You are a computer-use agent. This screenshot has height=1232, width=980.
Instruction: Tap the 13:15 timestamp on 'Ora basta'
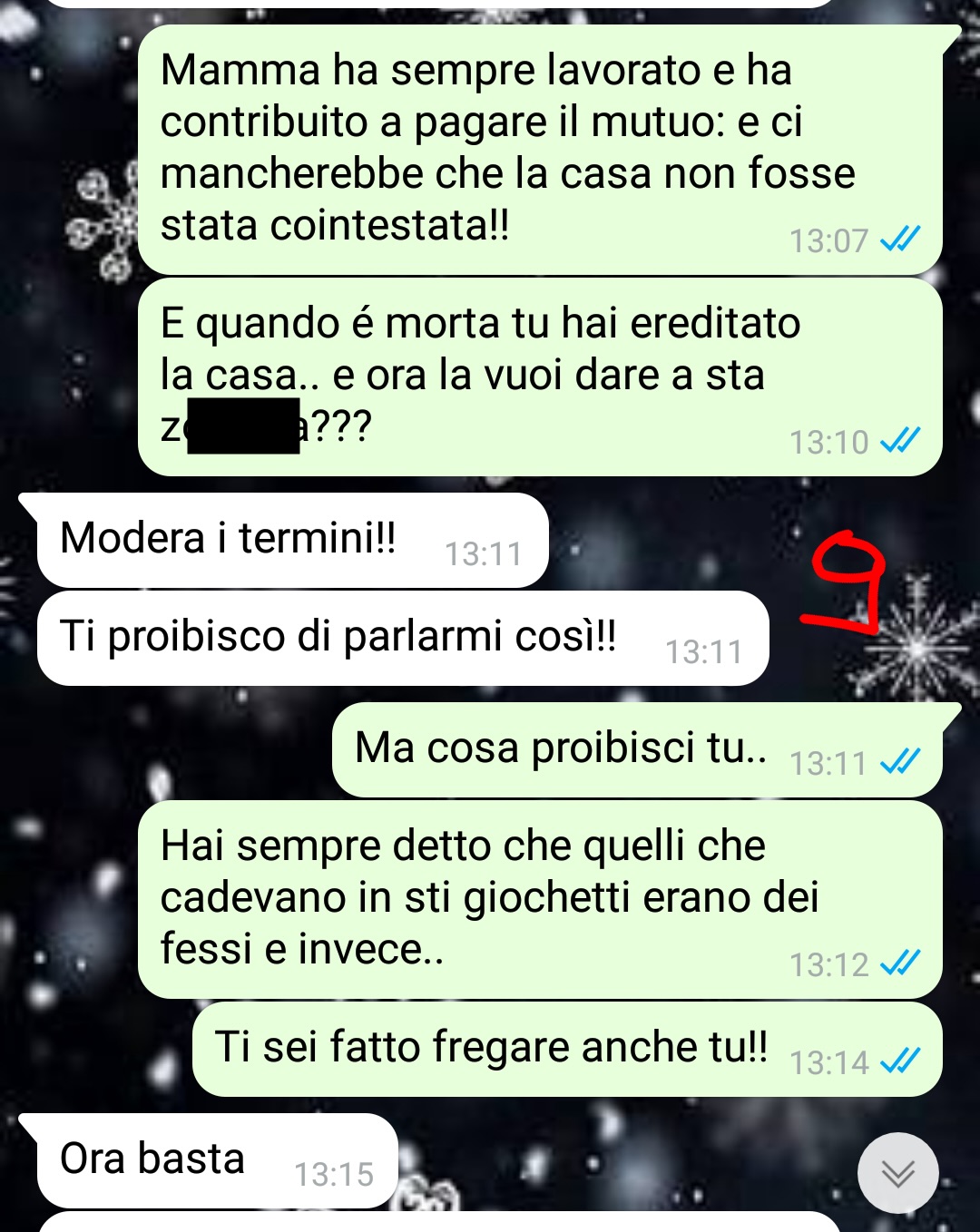pyautogui.click(x=334, y=1175)
